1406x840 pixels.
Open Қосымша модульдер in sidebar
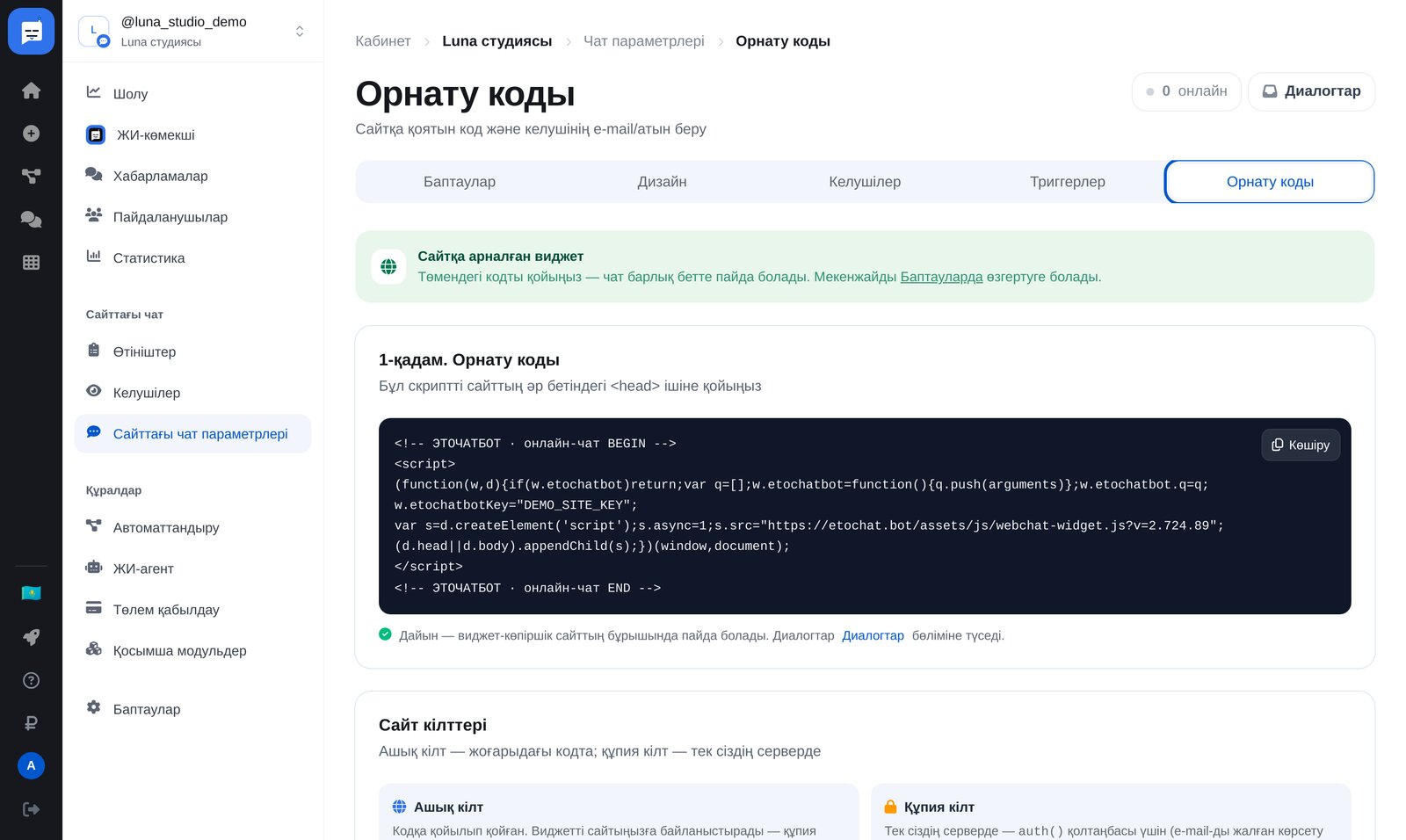[193, 651]
